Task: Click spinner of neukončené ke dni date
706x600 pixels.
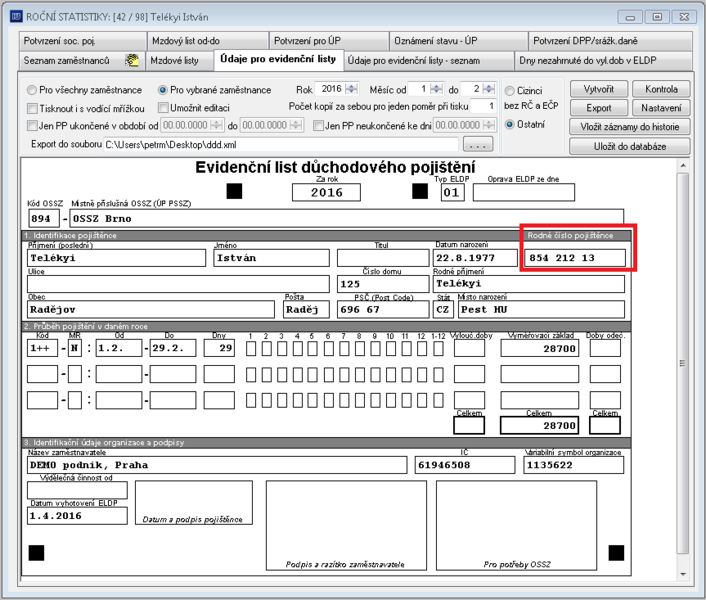Action: tap(489, 125)
